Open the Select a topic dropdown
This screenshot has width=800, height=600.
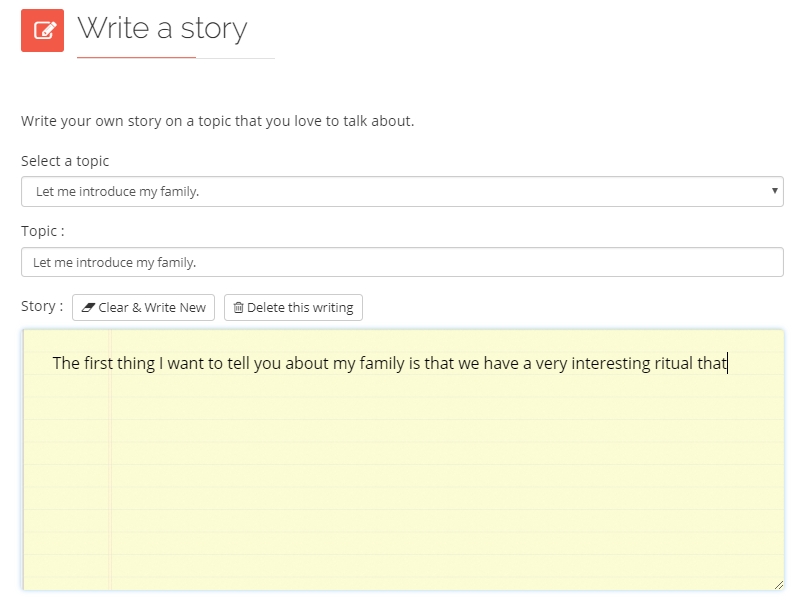click(402, 191)
